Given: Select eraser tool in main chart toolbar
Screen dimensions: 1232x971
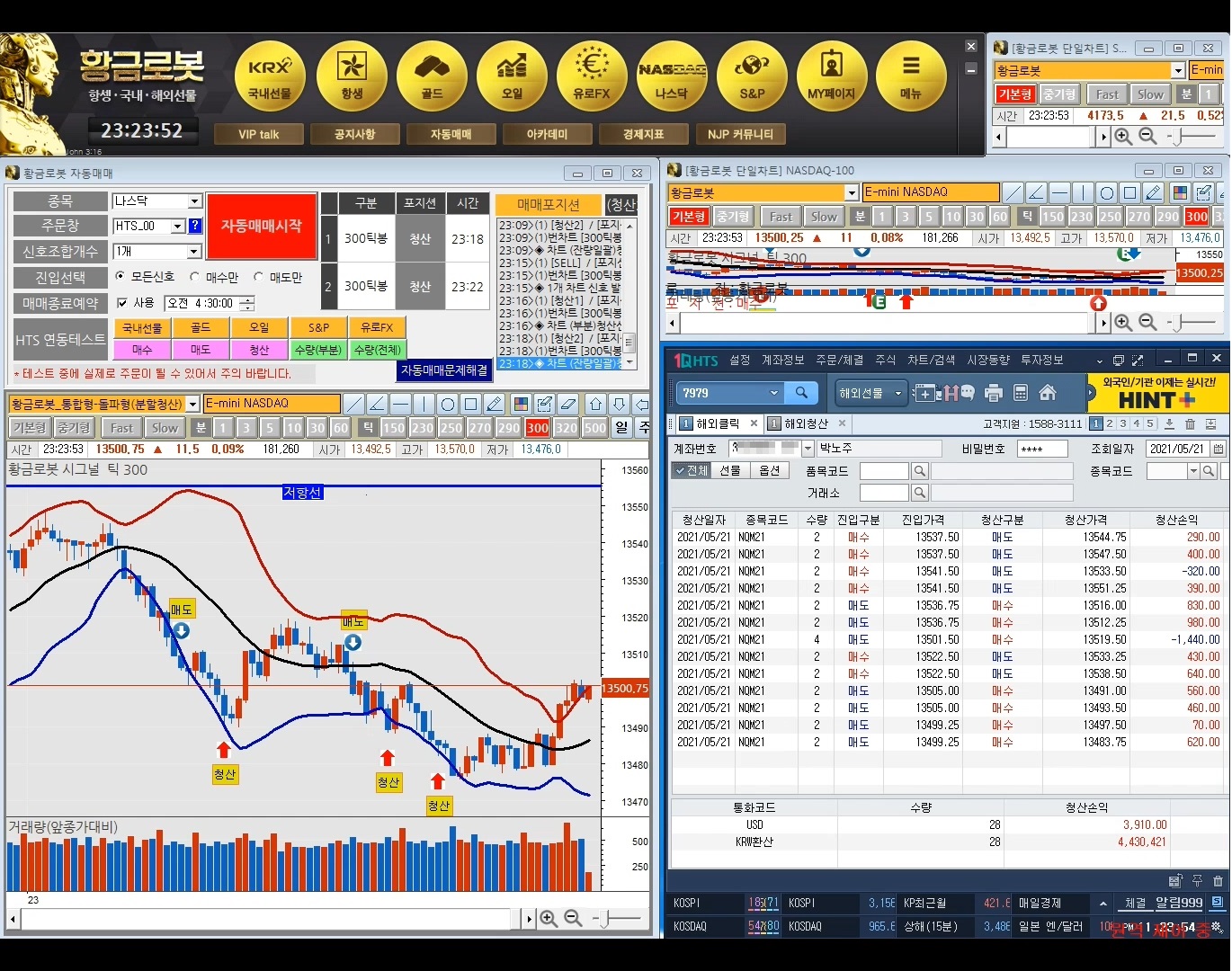Looking at the screenshot, I should [568, 404].
